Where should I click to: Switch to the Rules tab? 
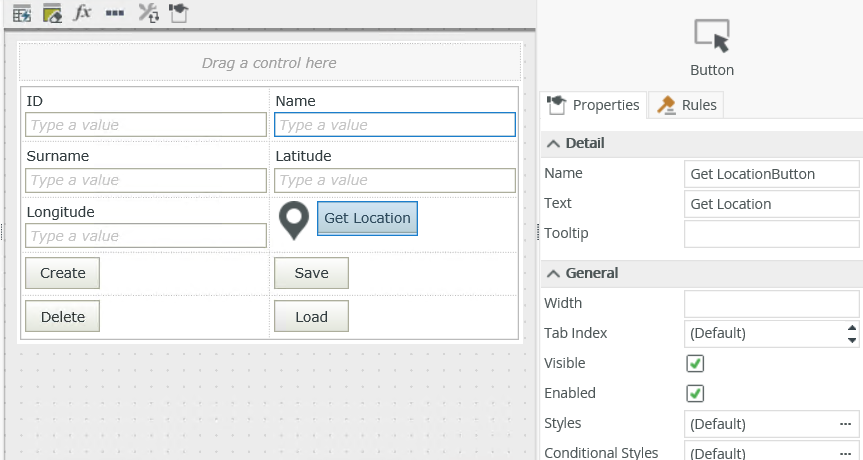coord(686,105)
